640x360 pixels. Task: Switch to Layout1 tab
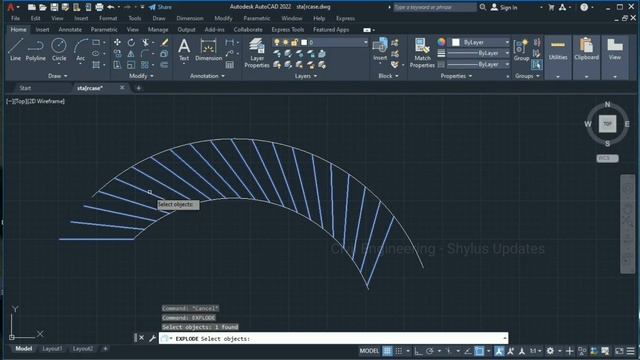[x=52, y=349]
